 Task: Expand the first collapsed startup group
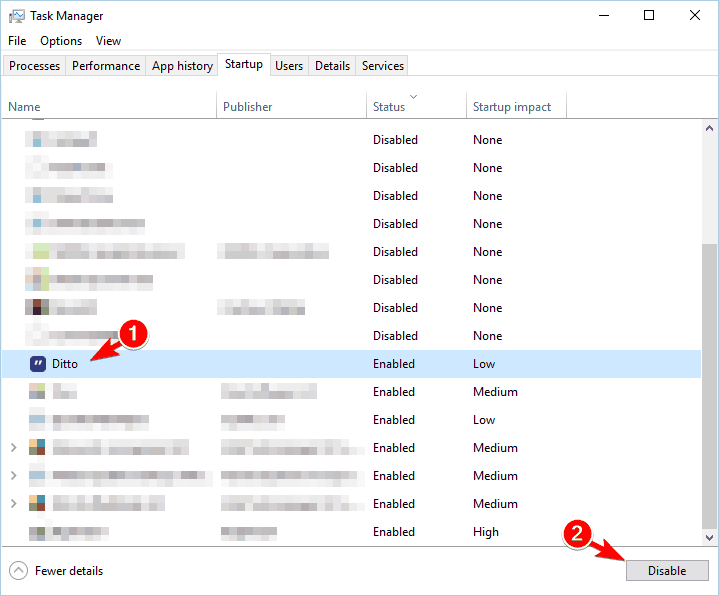pyautogui.click(x=13, y=448)
